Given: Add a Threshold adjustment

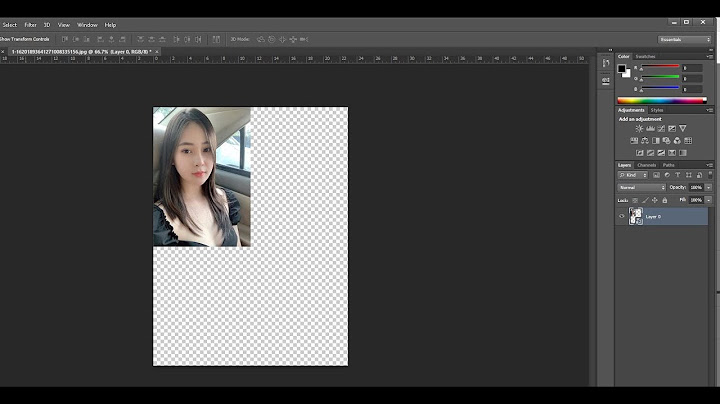Looking at the screenshot, I should (x=661, y=153).
